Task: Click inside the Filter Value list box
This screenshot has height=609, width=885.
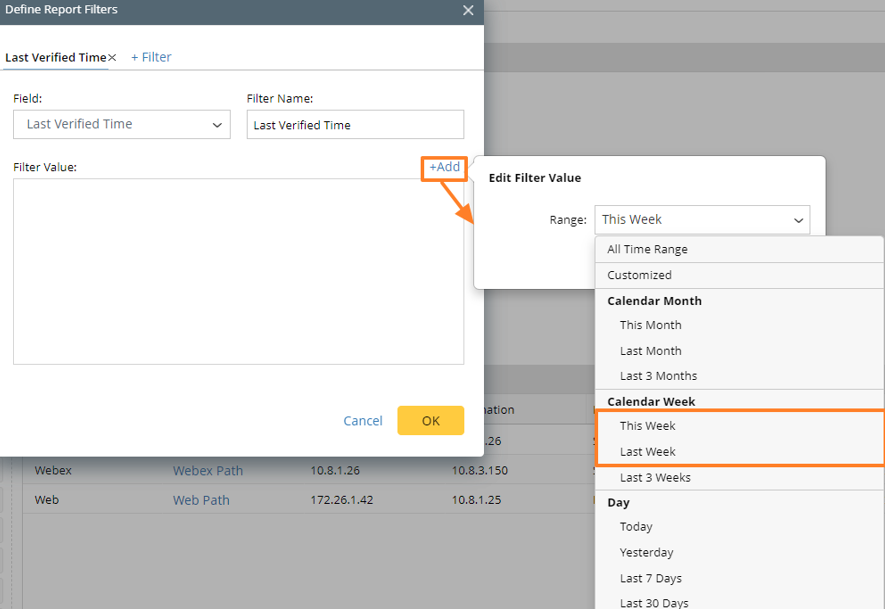Action: point(239,271)
